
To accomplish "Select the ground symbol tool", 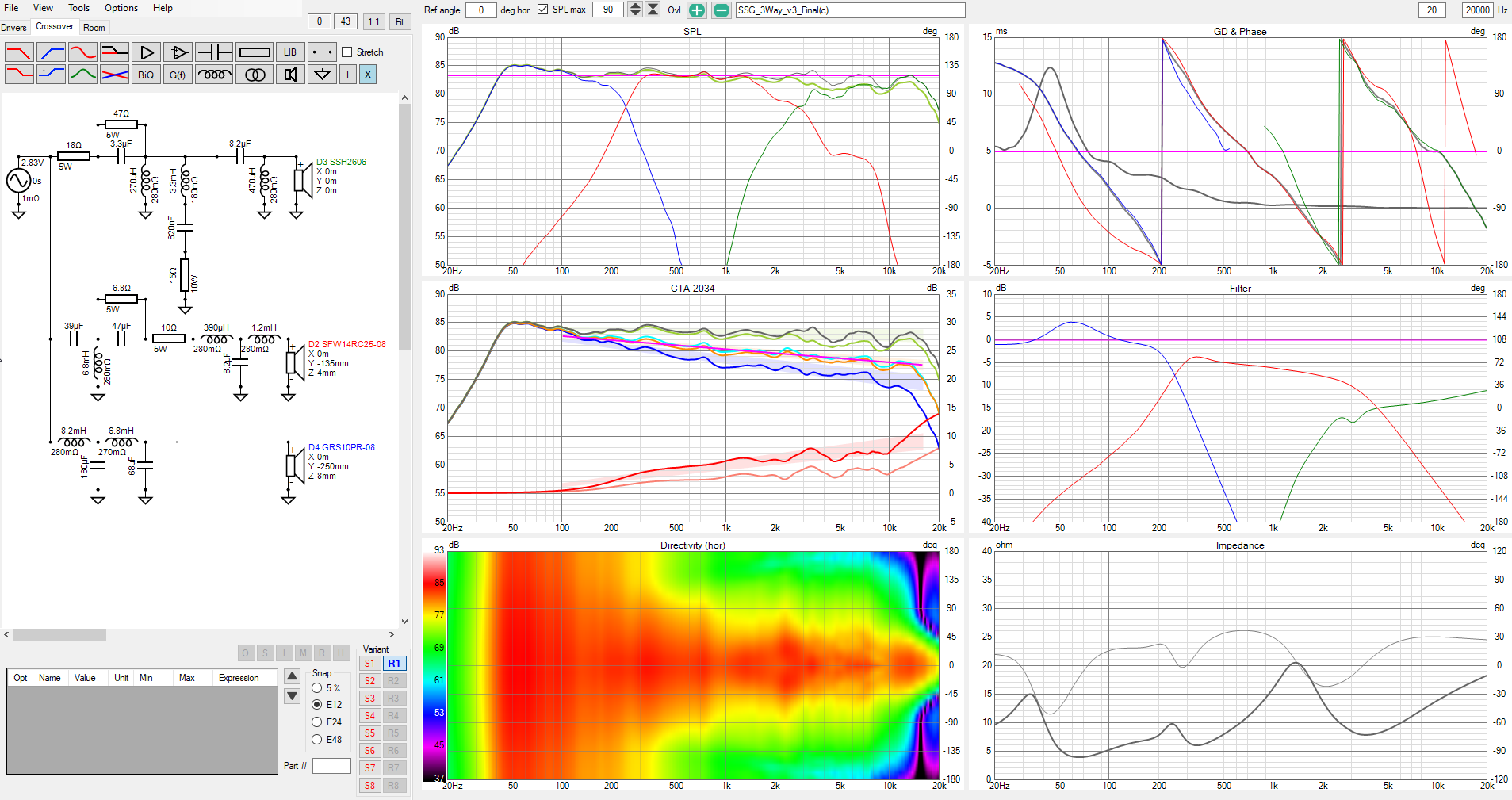I will click(x=322, y=75).
